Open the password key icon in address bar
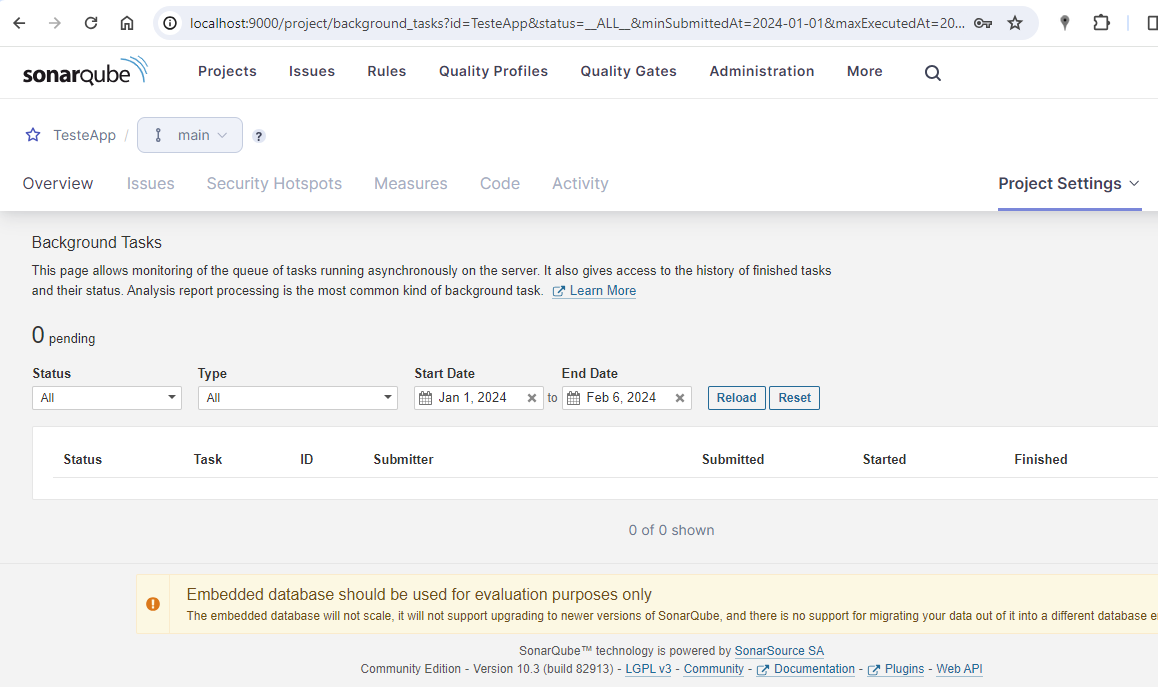 coord(982,23)
